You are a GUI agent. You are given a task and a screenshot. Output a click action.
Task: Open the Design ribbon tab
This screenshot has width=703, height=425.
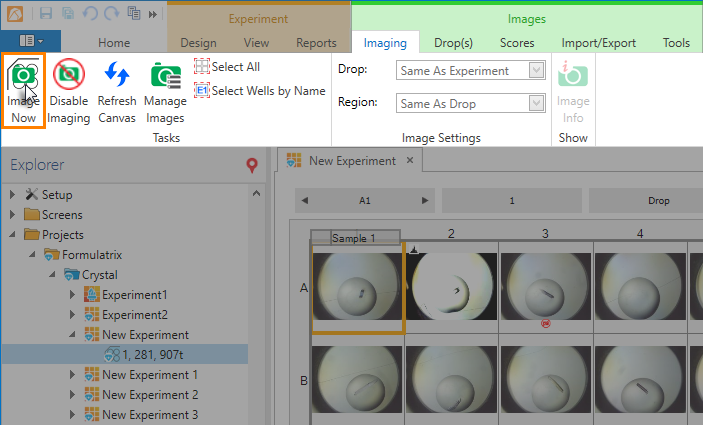click(x=198, y=43)
